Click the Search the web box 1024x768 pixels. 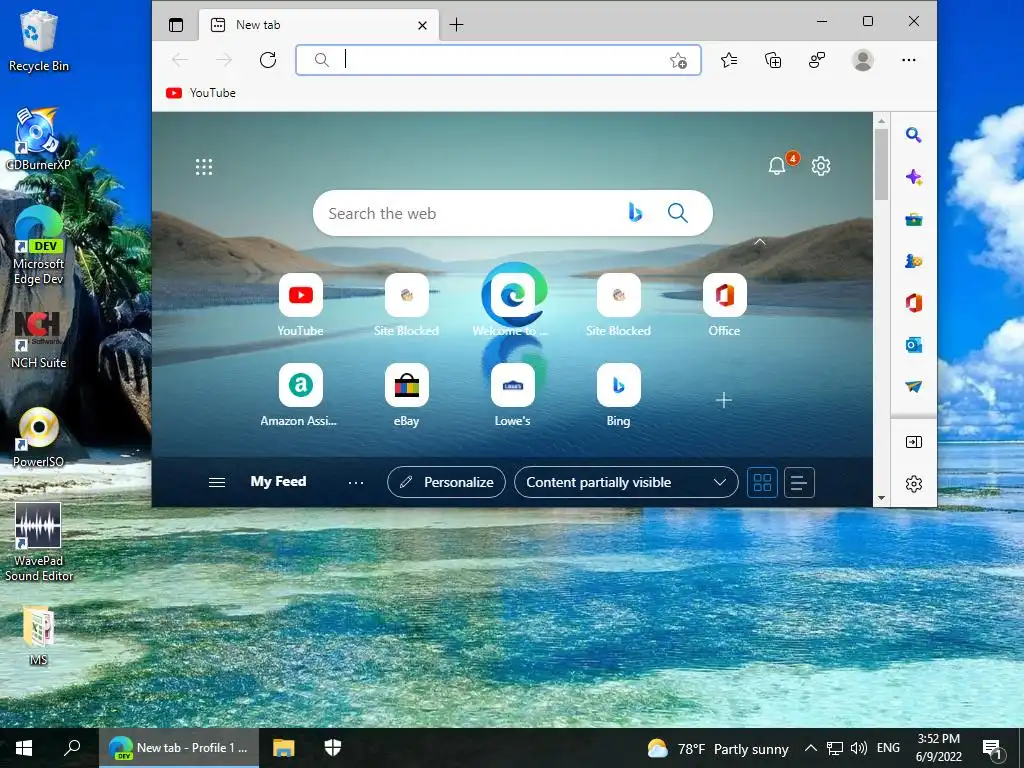(513, 213)
